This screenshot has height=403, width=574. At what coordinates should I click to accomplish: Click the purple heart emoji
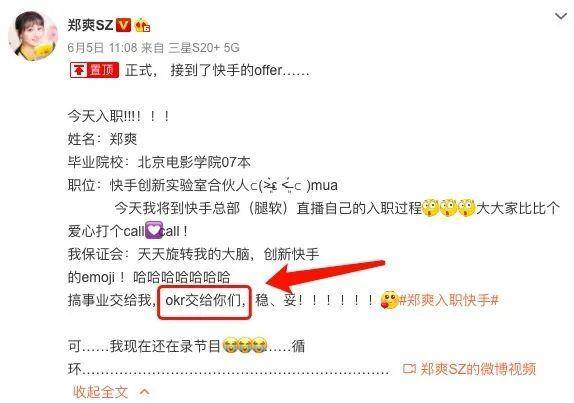click(x=154, y=230)
